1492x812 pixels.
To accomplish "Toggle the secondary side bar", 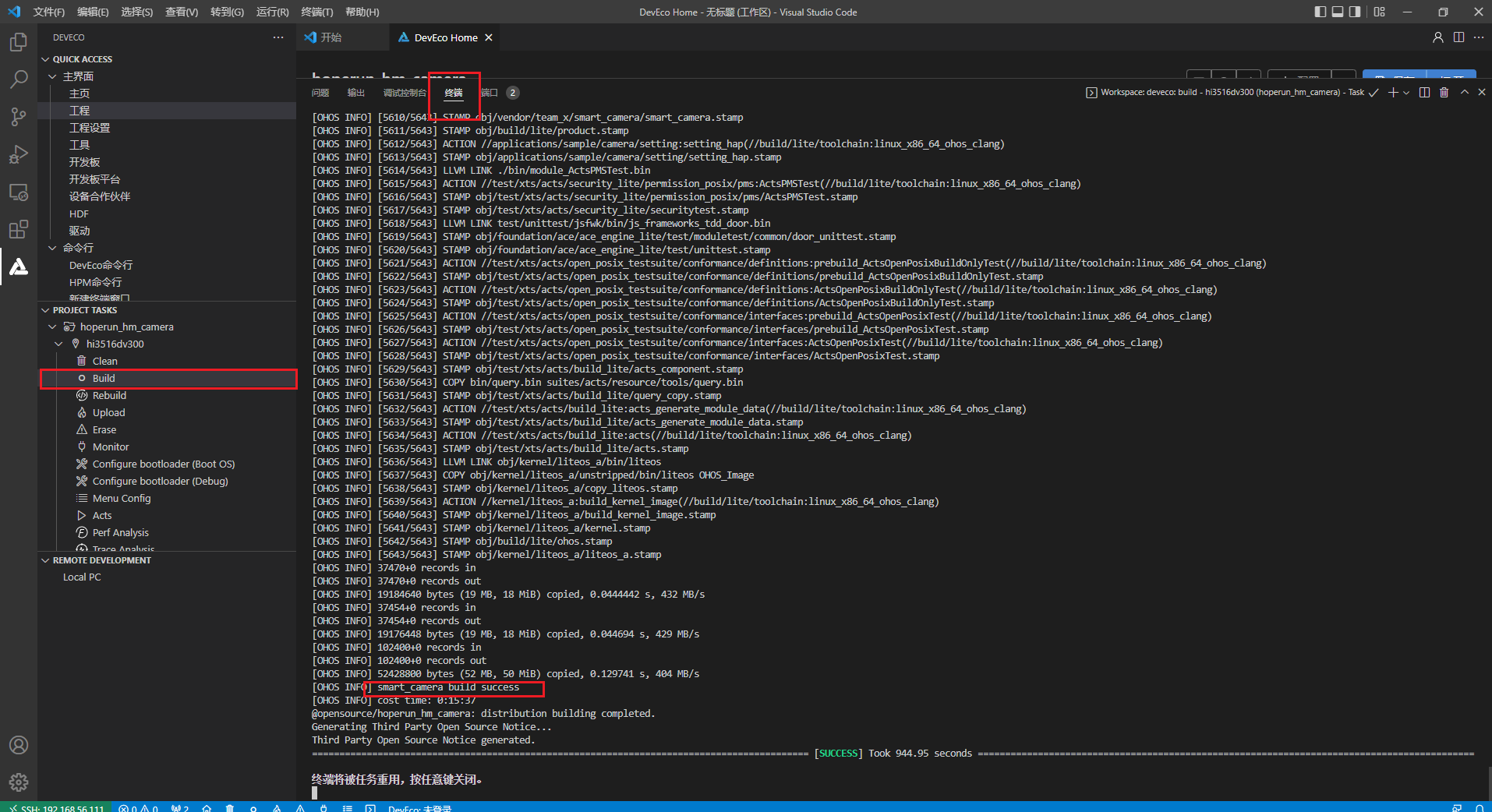I will pyautogui.click(x=1355, y=12).
